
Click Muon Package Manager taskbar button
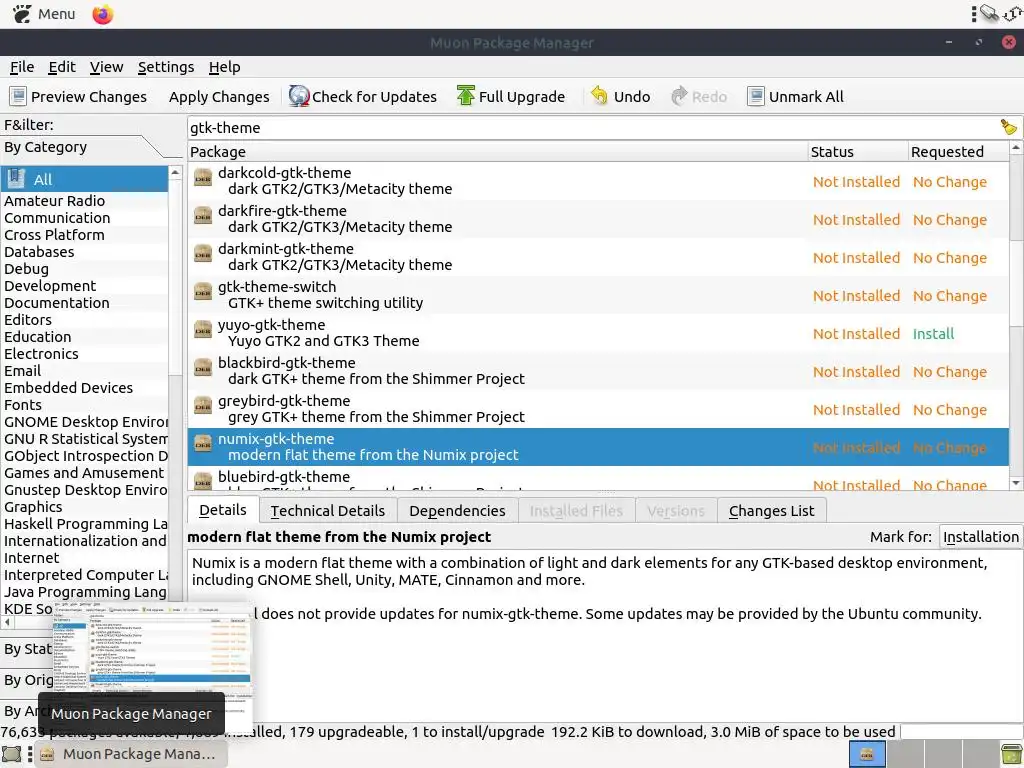[131, 754]
